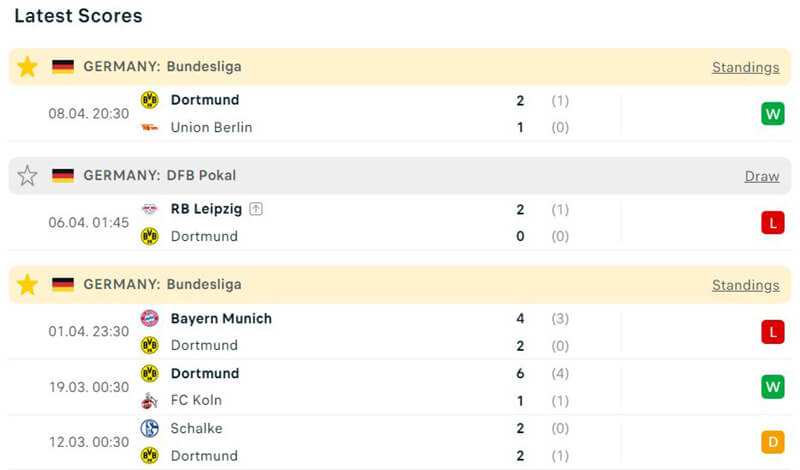Click the FC Koln club logo
This screenshot has height=470, width=800.
(150, 400)
